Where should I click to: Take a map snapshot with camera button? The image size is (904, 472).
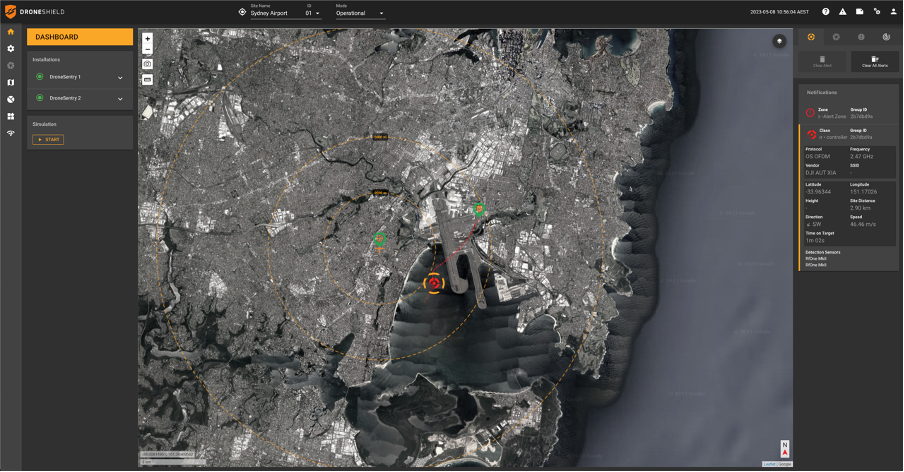point(148,64)
